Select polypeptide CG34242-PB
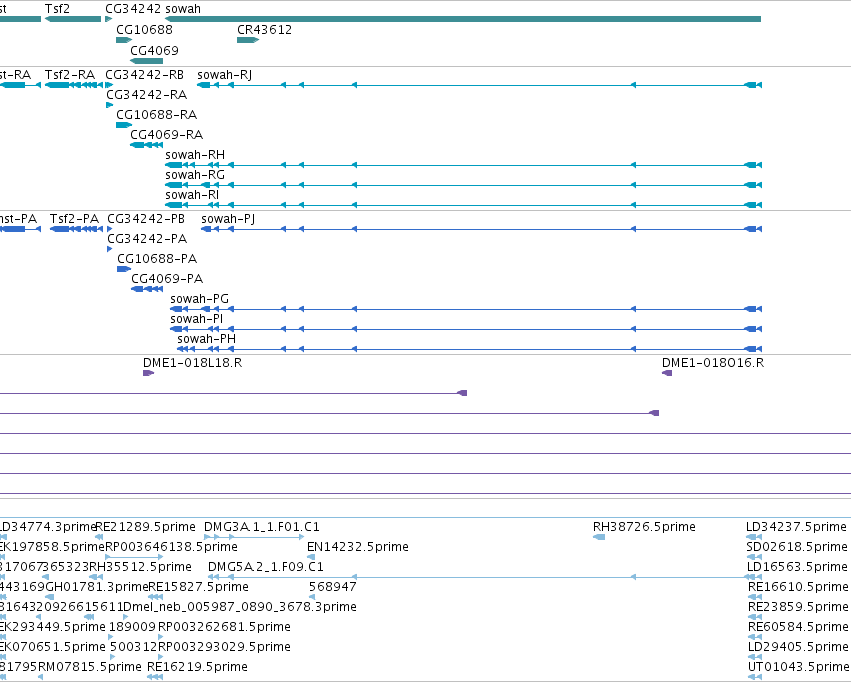The height and width of the screenshot is (682, 851). point(146,219)
